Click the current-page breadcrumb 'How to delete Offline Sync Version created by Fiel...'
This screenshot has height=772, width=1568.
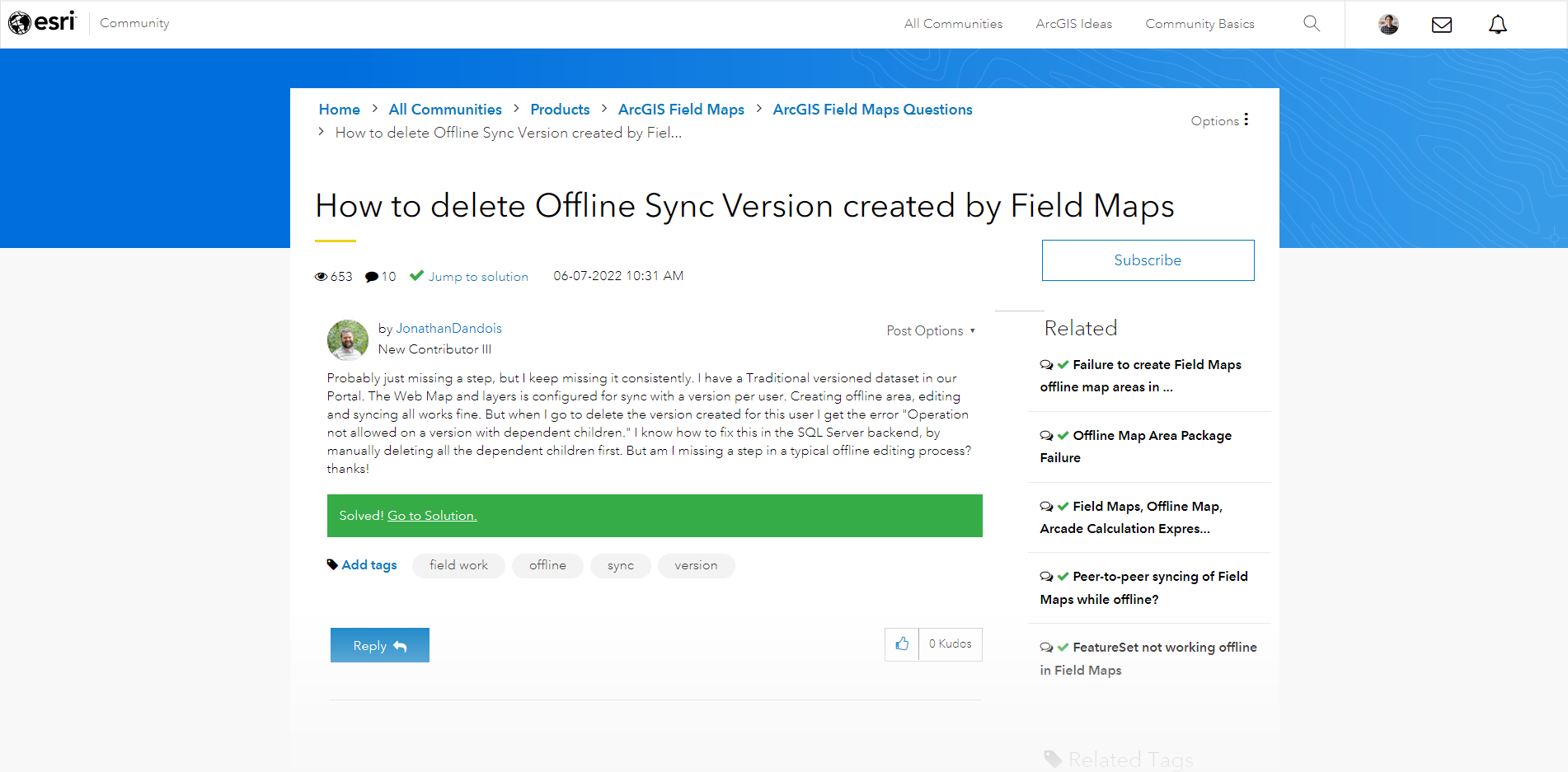pyautogui.click(x=509, y=133)
